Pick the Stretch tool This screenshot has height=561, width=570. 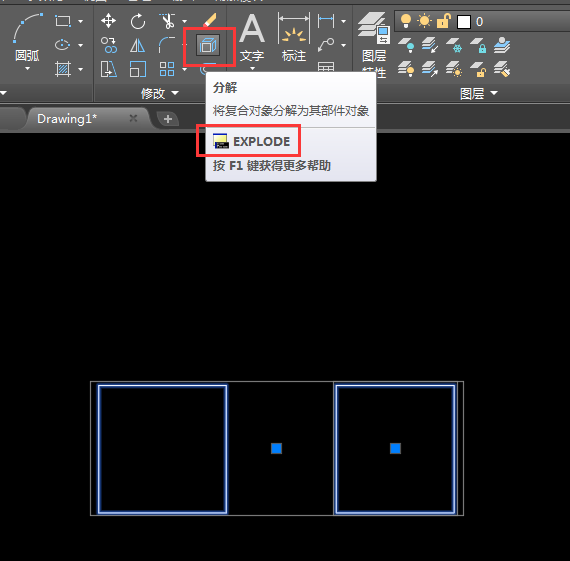108,69
